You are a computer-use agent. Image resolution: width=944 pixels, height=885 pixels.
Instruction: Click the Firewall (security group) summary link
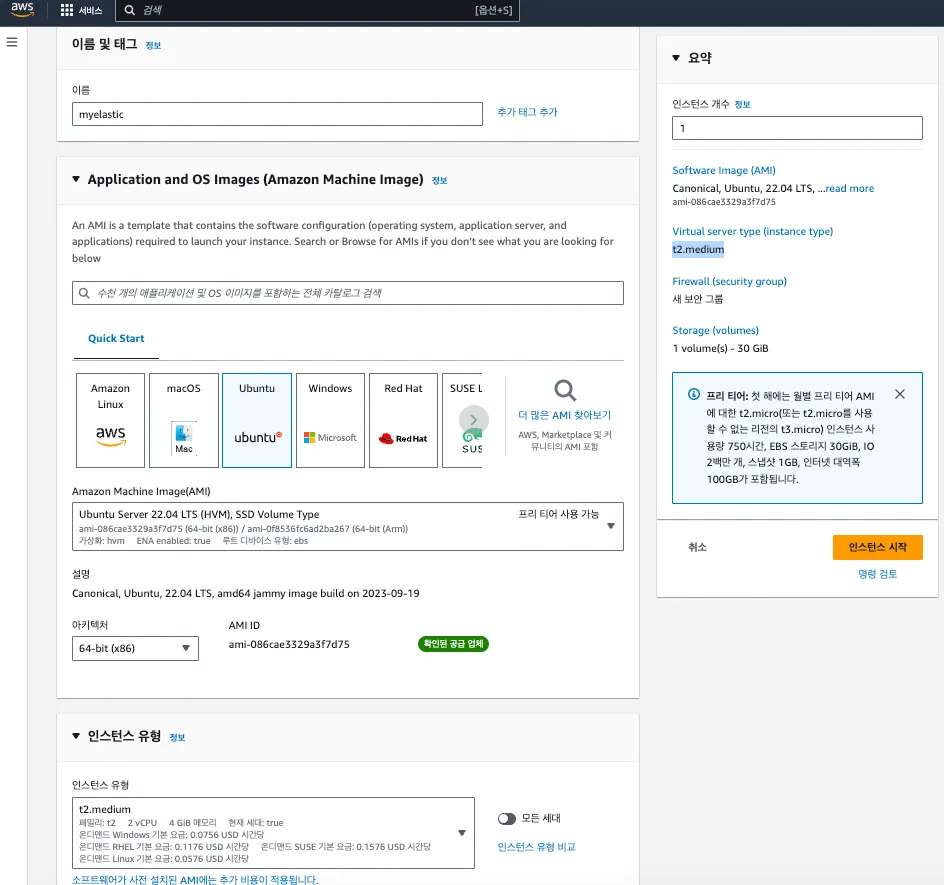(729, 281)
